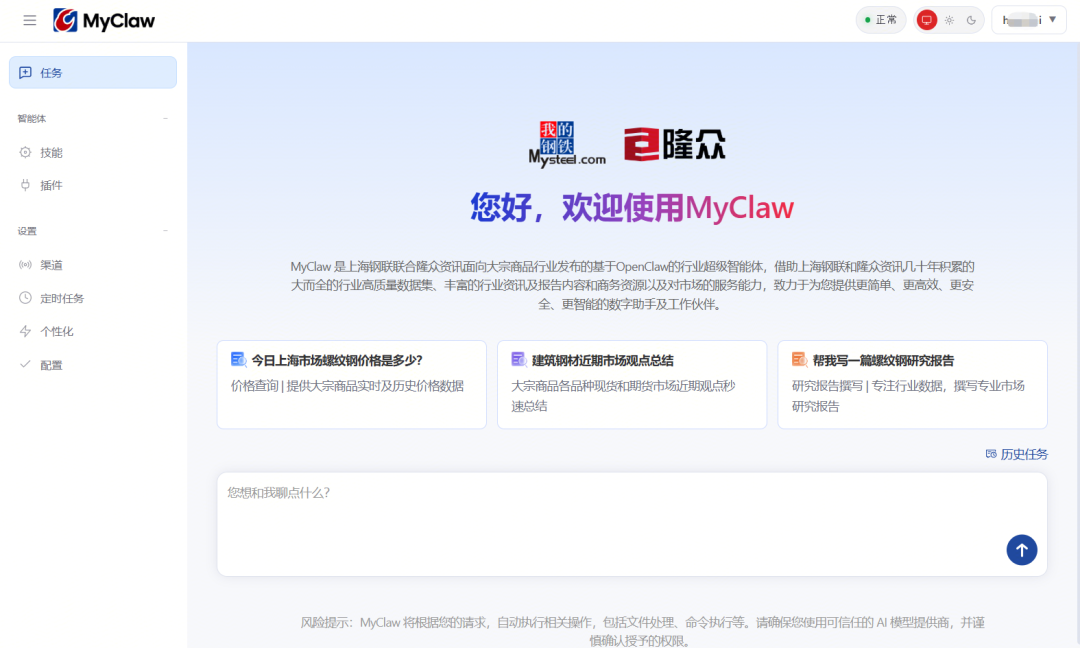
Task: Open 技能 in the sidebar
Action: pos(93,152)
